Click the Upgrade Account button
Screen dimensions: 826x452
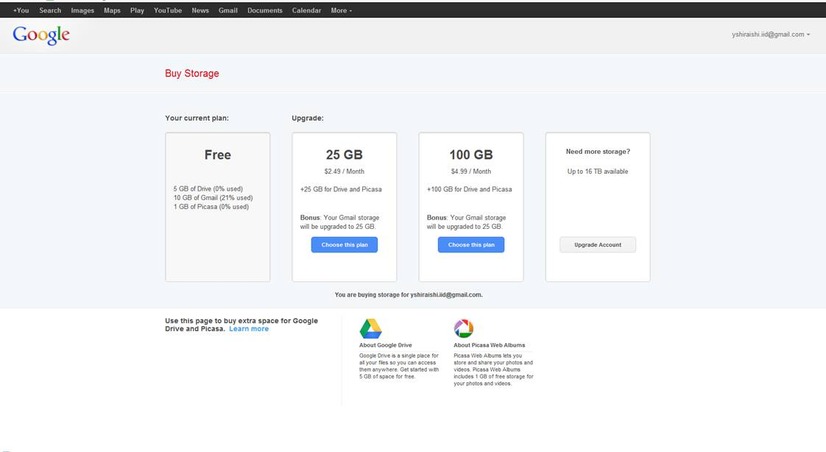(x=598, y=244)
